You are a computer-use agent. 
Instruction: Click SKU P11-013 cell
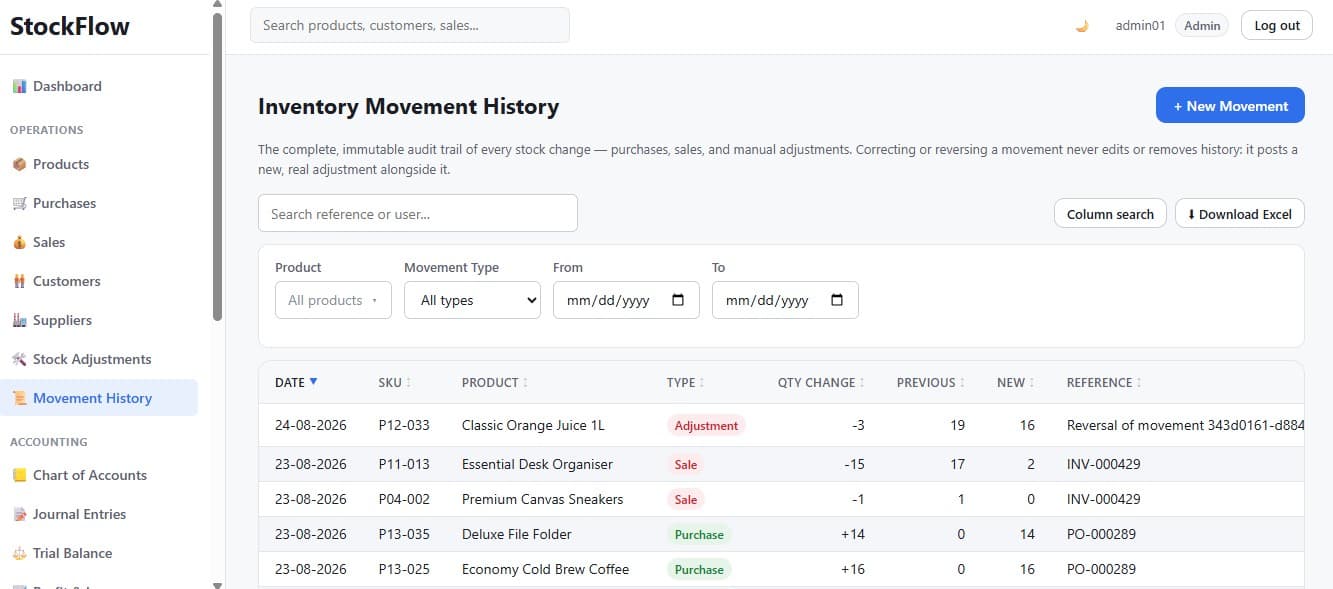[x=404, y=464]
